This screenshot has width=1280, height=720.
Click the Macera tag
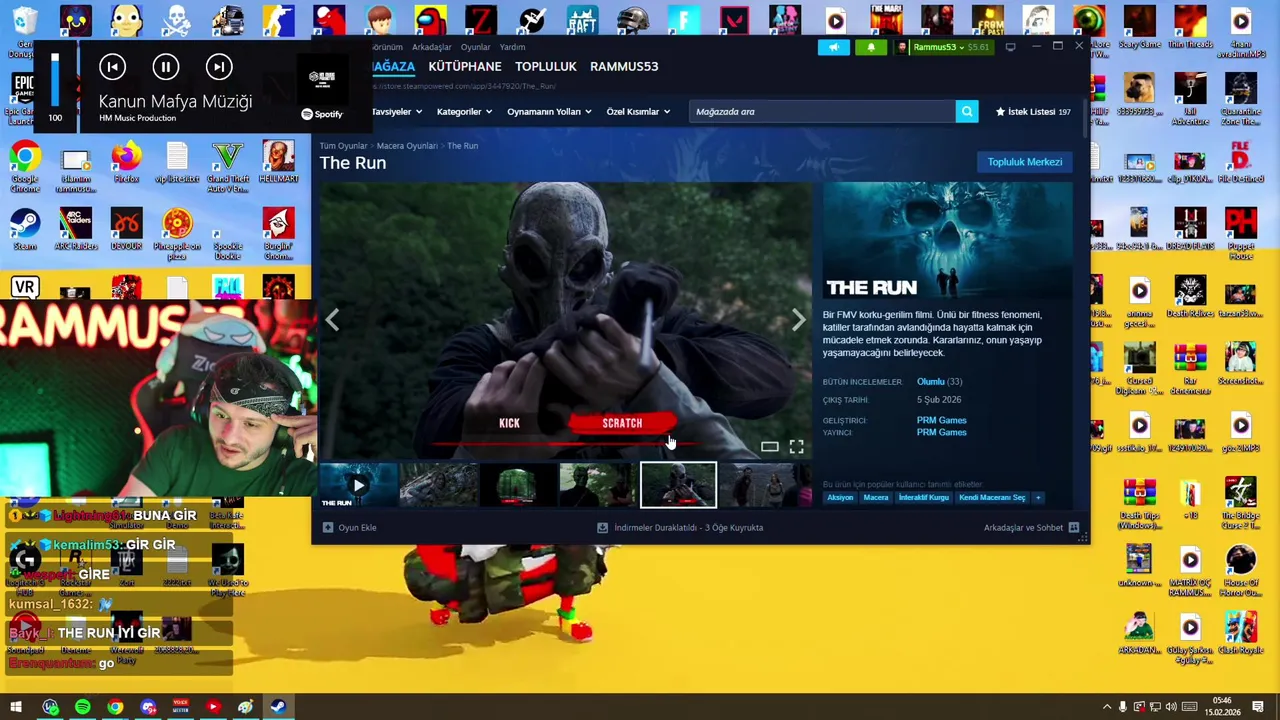pyautogui.click(x=876, y=498)
